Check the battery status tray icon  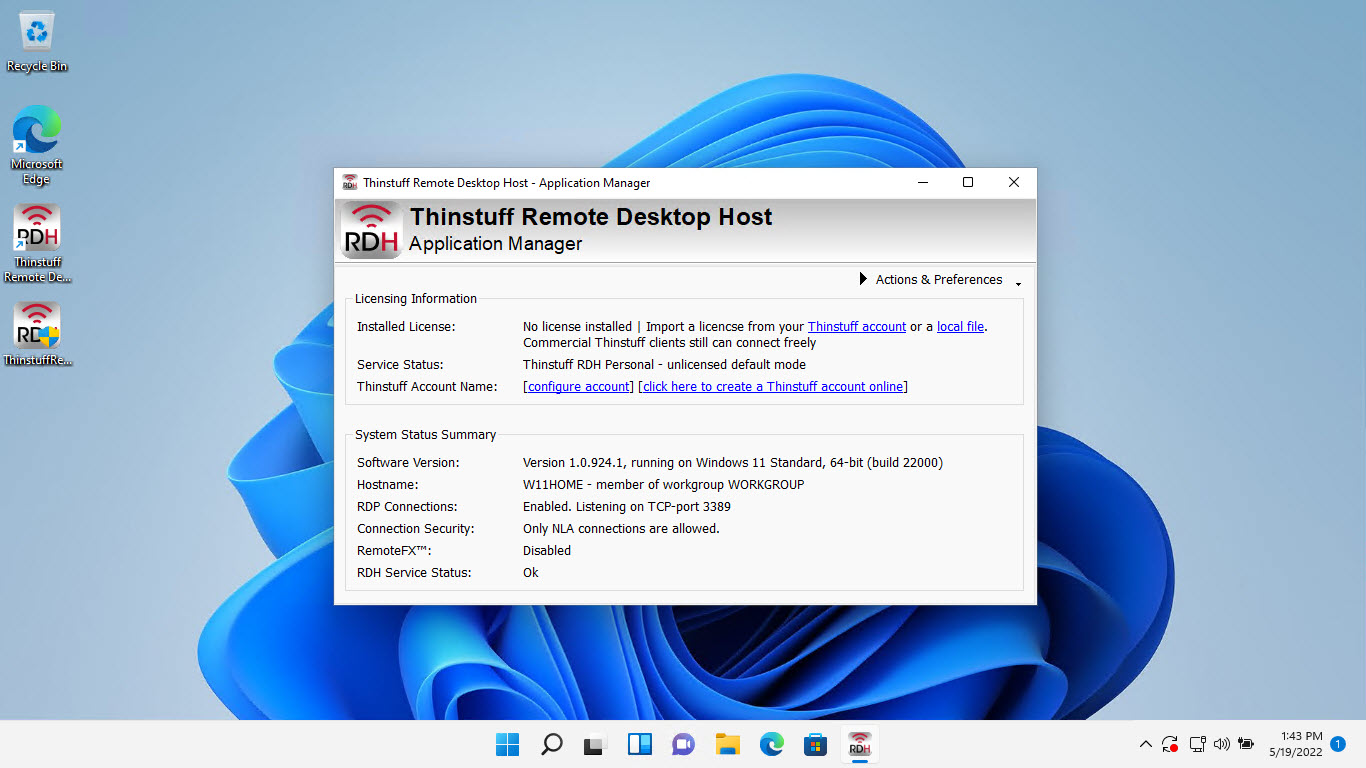tap(1245, 744)
